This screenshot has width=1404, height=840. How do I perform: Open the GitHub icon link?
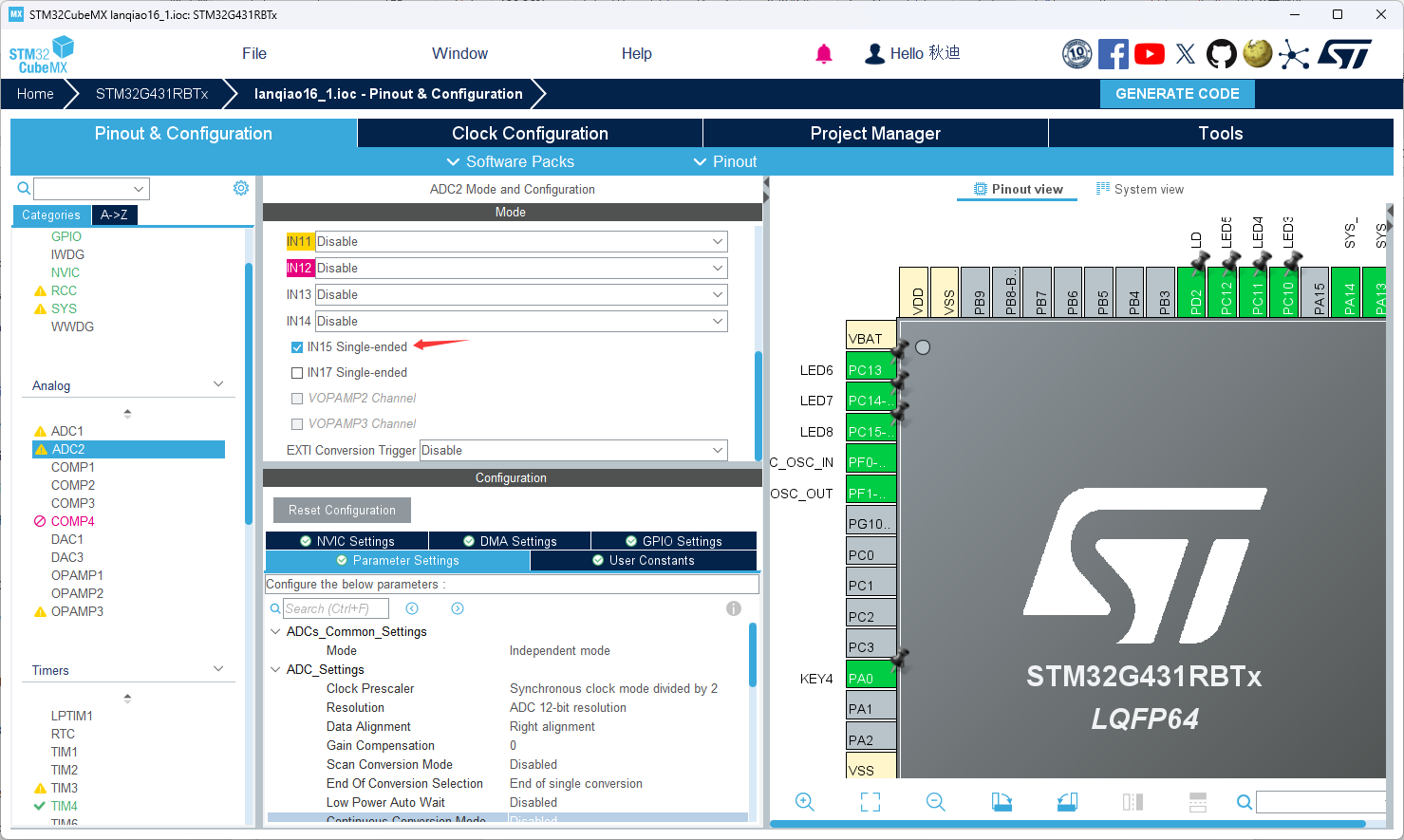click(x=1222, y=54)
